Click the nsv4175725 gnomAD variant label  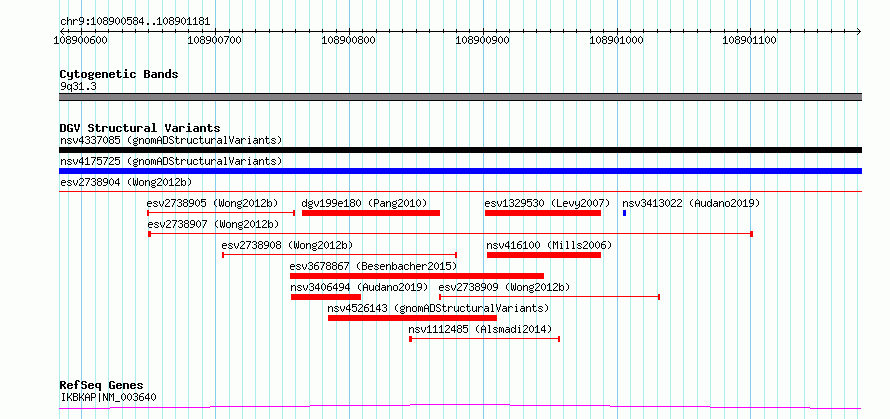click(171, 161)
